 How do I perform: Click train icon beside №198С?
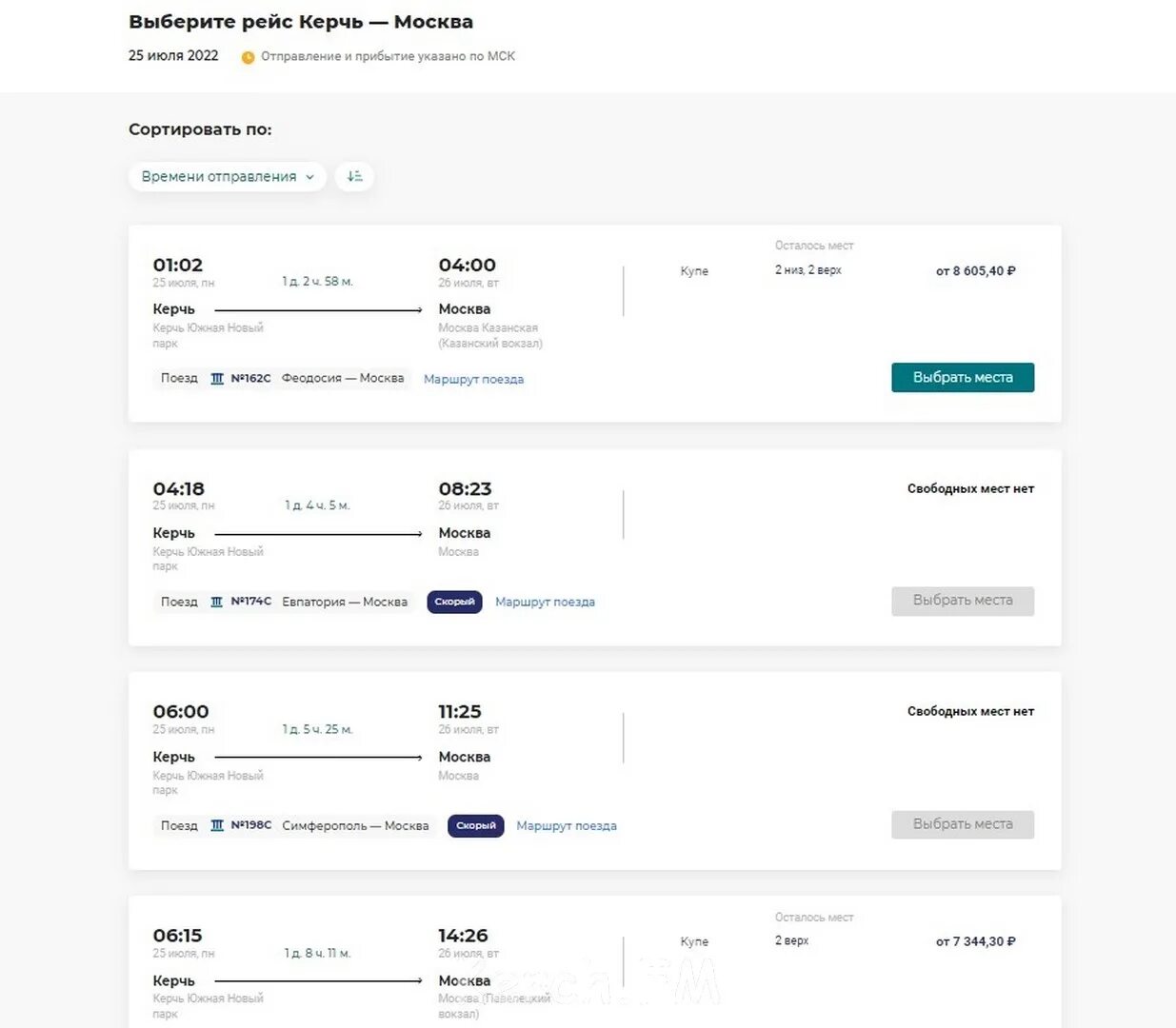[x=217, y=825]
